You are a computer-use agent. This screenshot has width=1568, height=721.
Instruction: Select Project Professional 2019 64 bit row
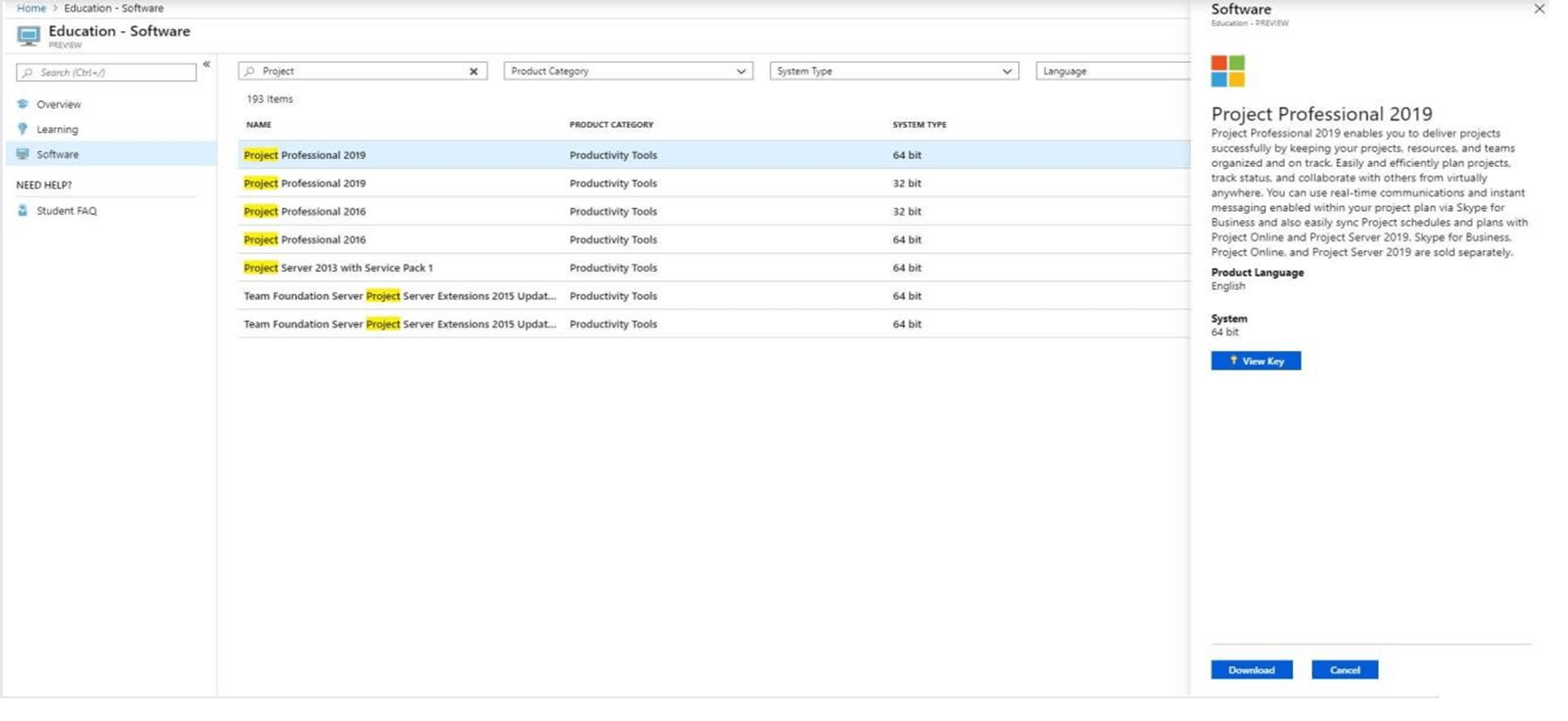click(714, 155)
